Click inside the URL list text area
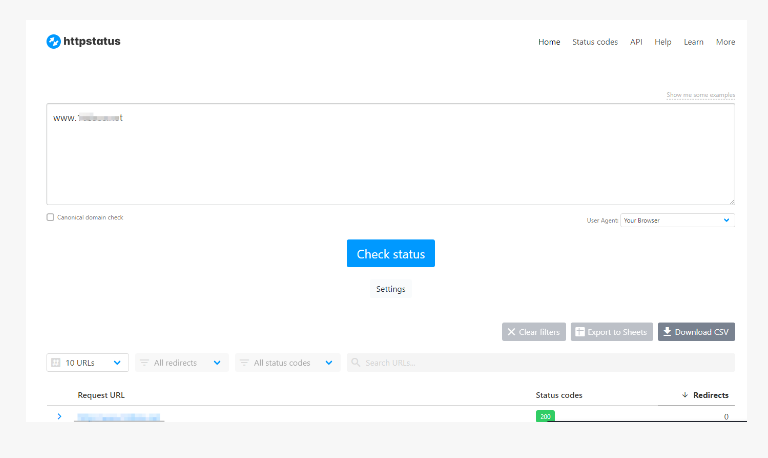This screenshot has width=768, height=458. [x=390, y=160]
